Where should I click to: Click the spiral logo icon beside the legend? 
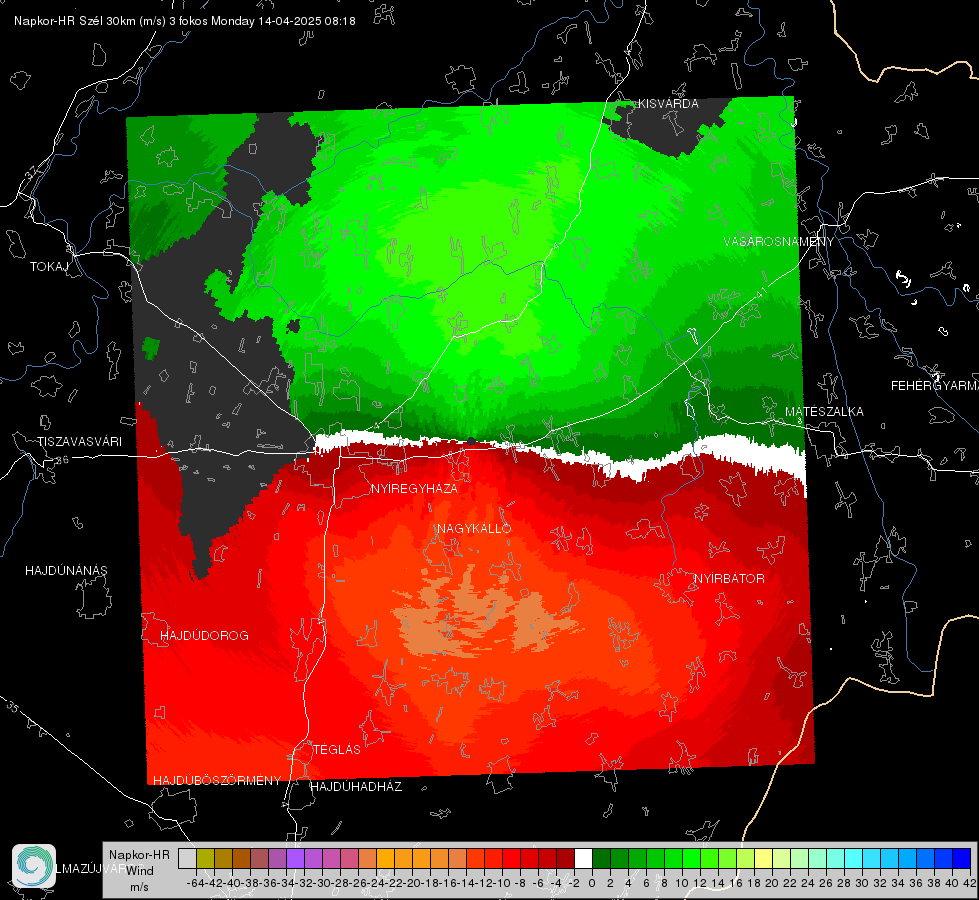[34, 866]
